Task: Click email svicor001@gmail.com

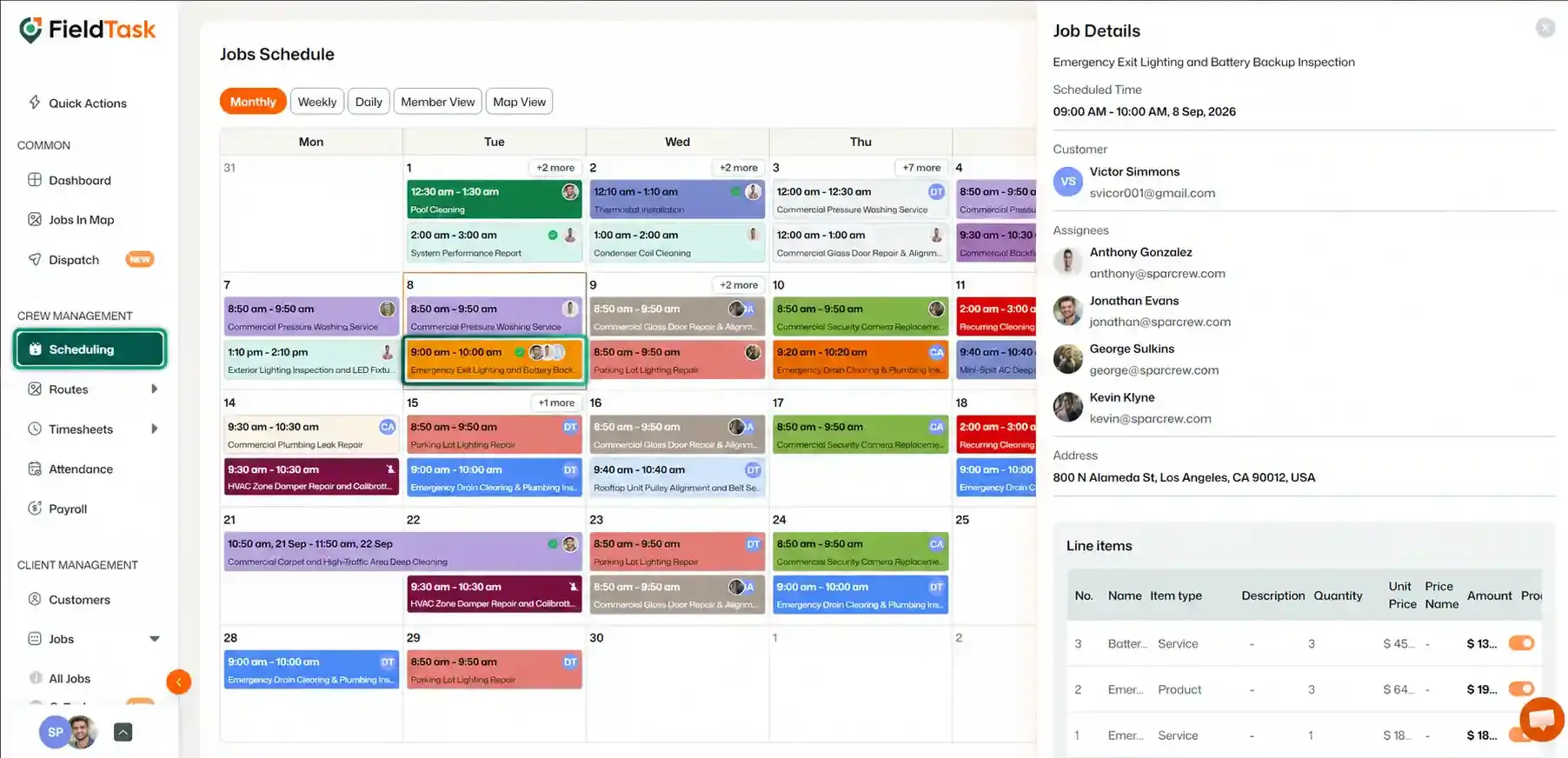Action: tap(1152, 193)
